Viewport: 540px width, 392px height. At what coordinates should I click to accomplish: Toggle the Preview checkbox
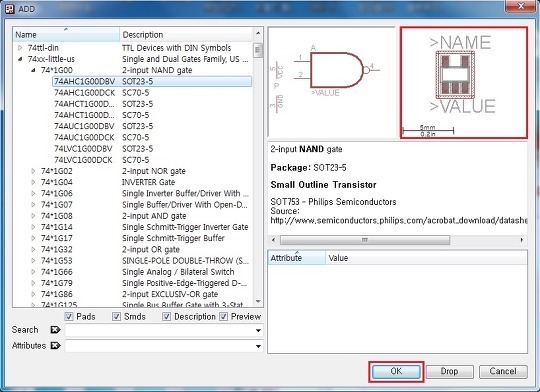coord(224,316)
